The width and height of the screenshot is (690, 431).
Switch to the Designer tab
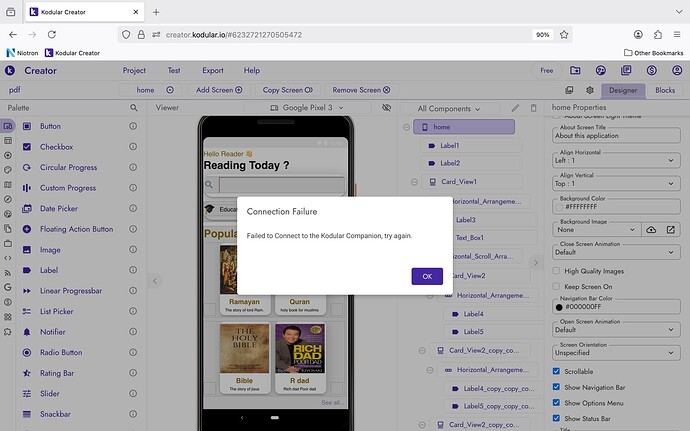pos(623,90)
